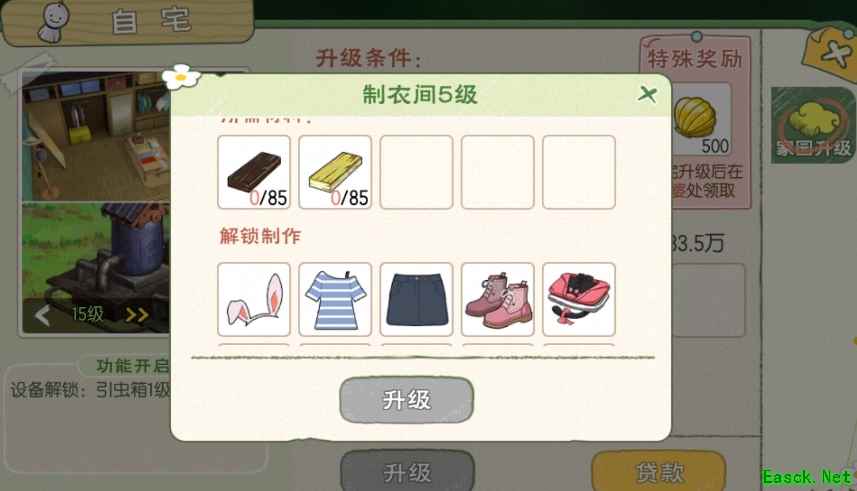This screenshot has width=857, height=491.
Task: Go to previous level with left arrow
Action: click(x=43, y=315)
